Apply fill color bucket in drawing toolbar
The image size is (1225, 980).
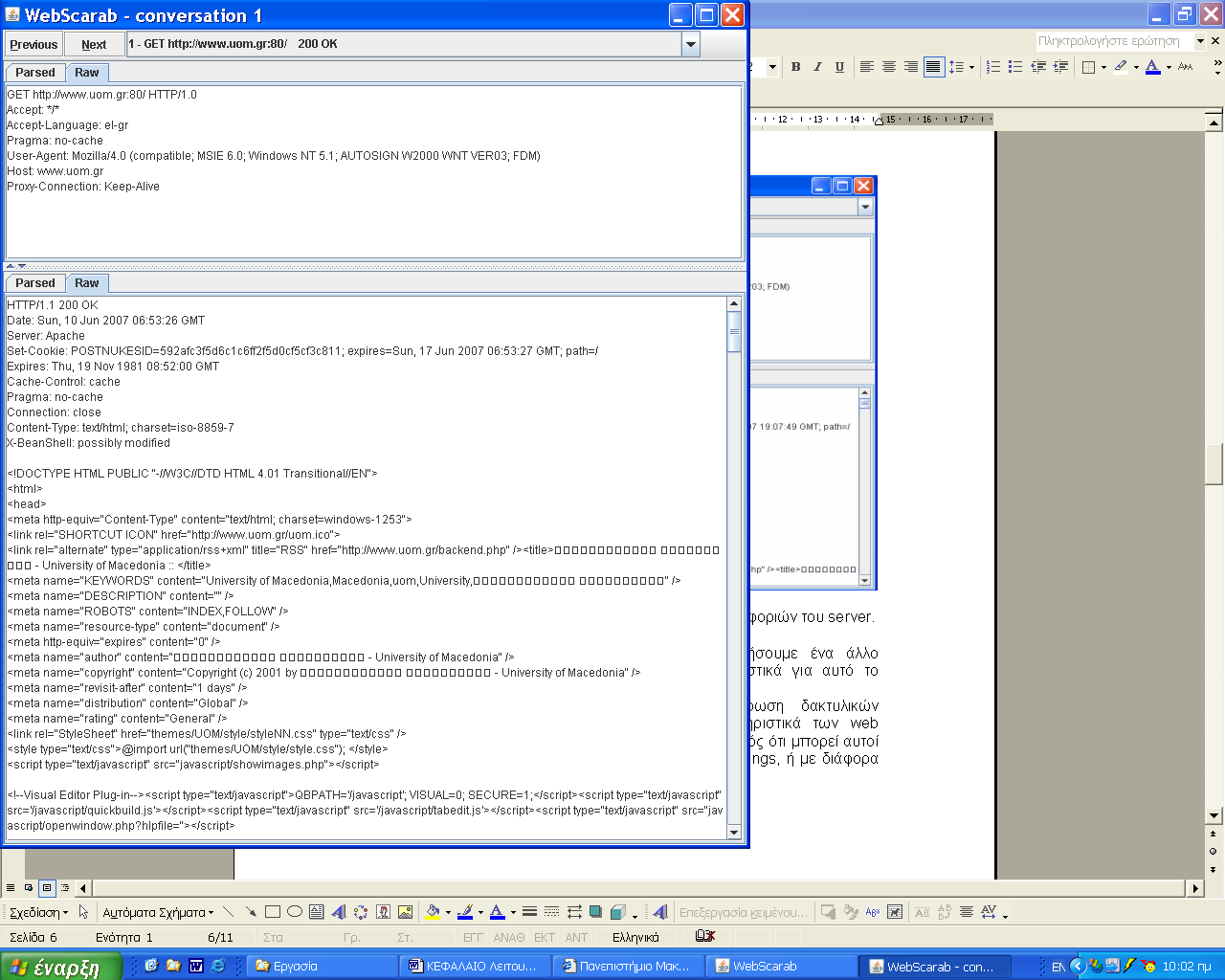pyautogui.click(x=433, y=912)
